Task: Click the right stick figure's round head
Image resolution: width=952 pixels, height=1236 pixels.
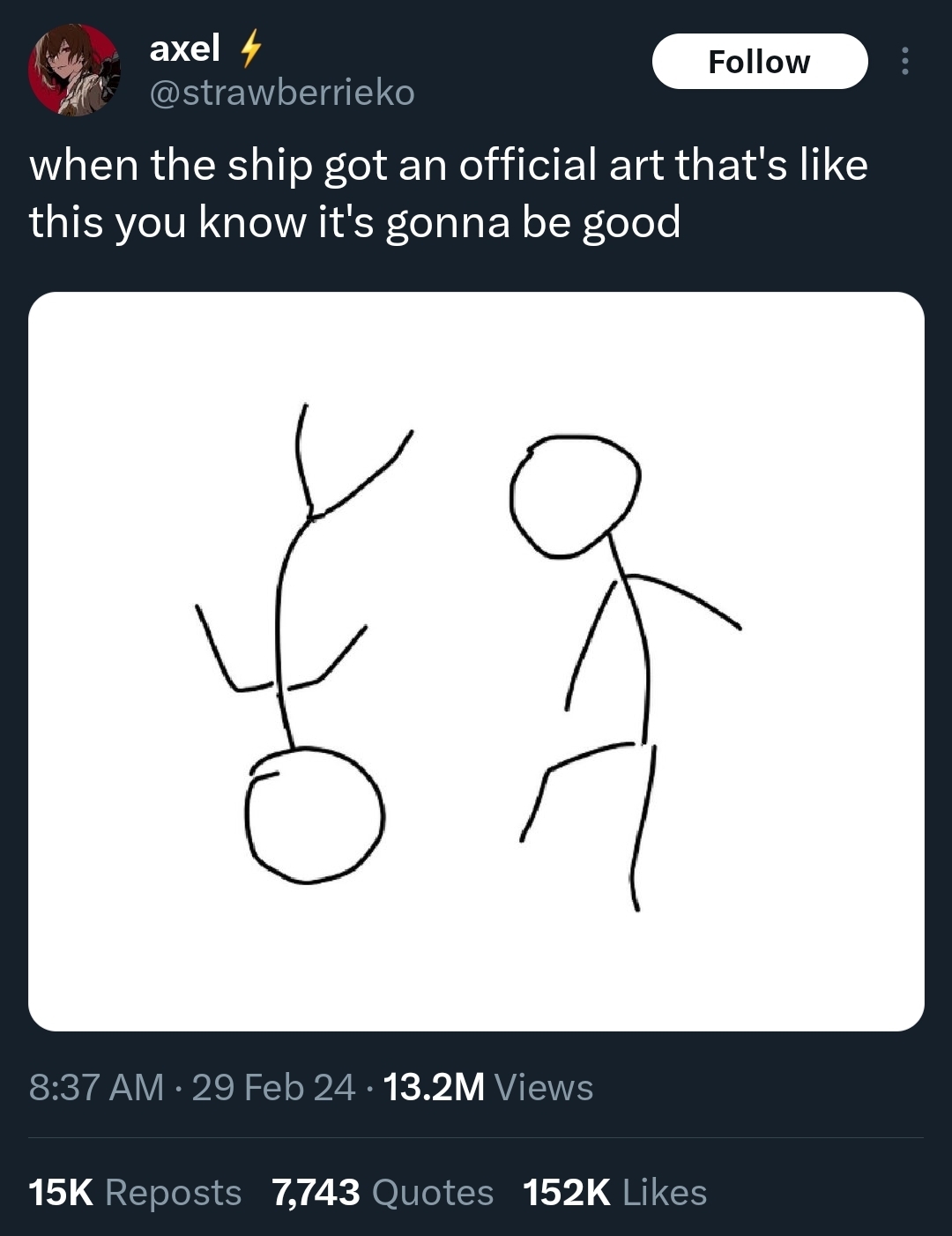Action: click(x=574, y=495)
